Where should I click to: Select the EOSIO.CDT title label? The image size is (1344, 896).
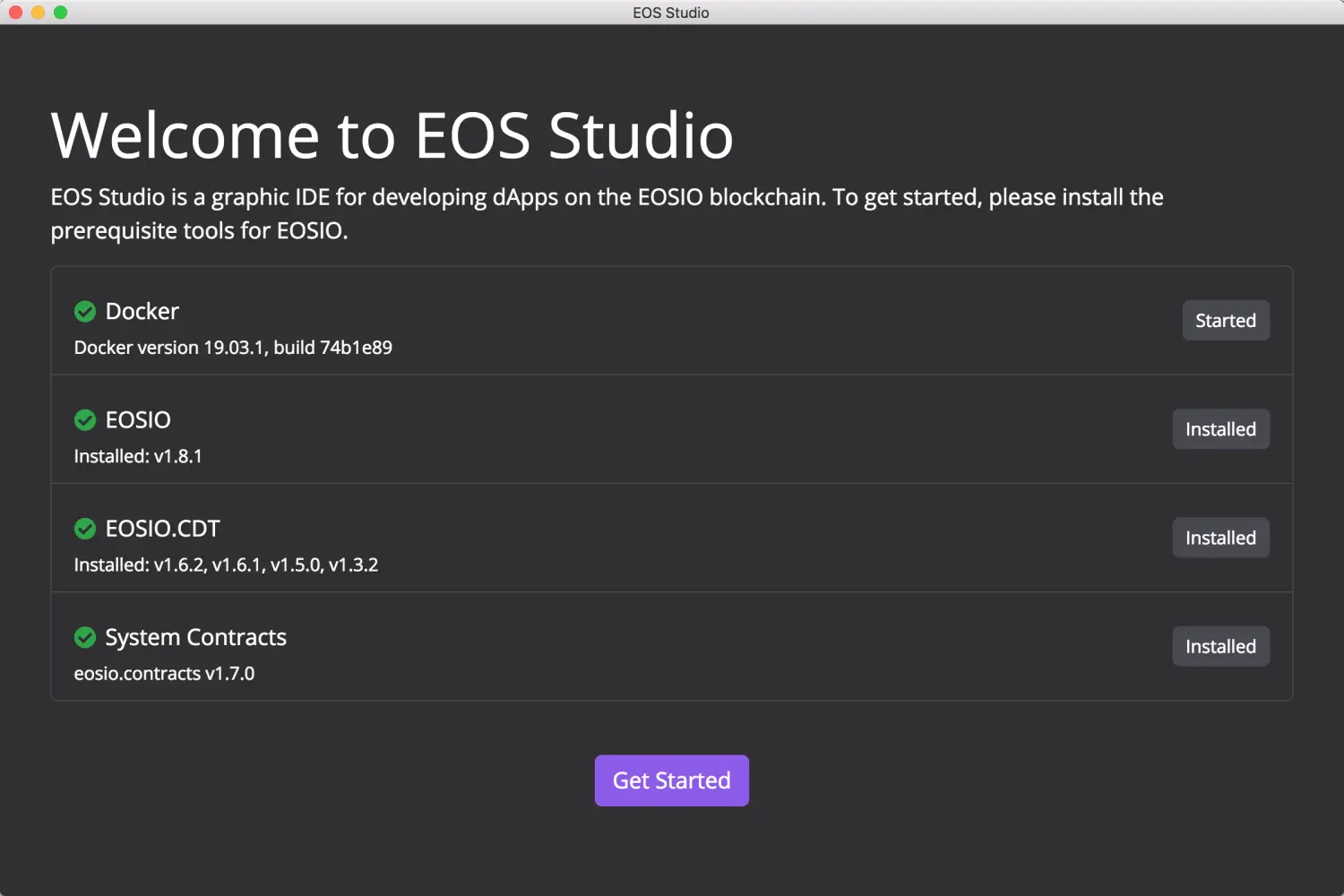162,529
